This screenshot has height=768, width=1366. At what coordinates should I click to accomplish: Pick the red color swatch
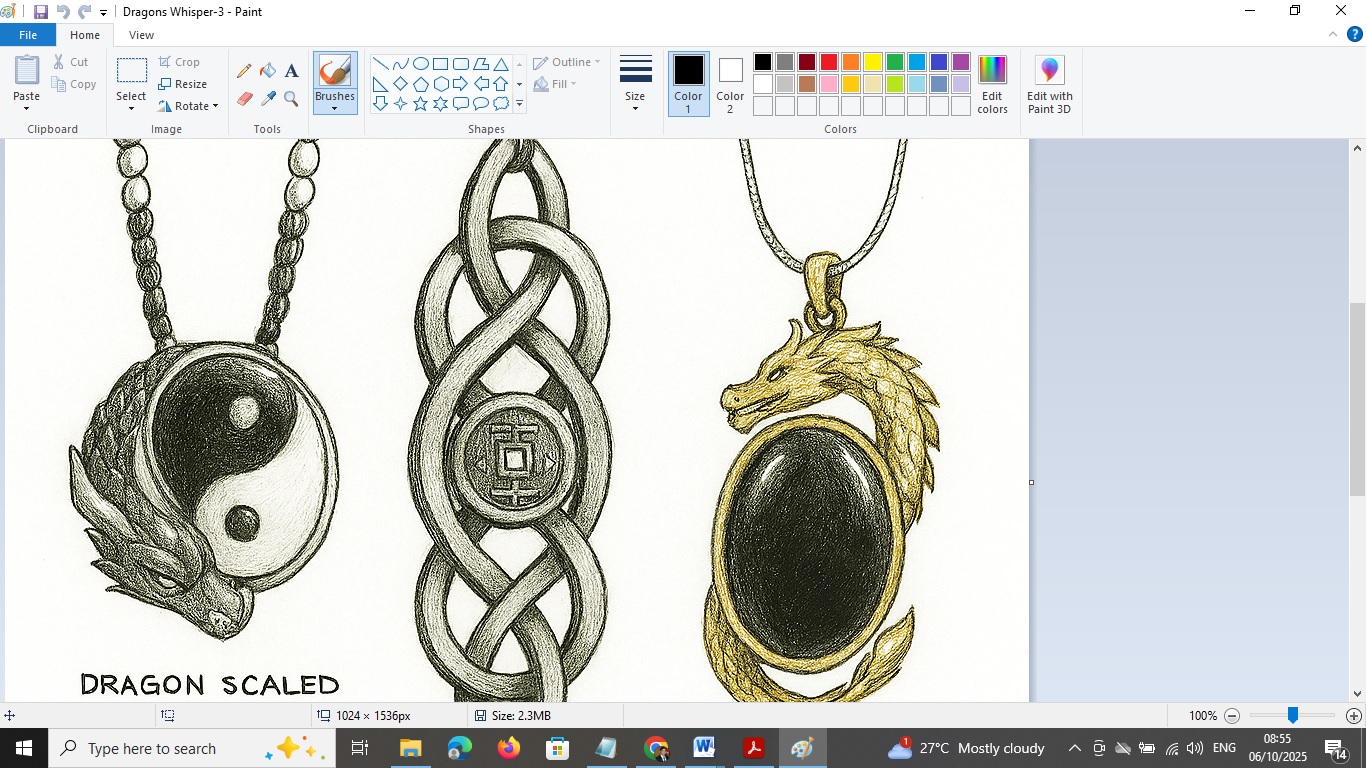point(829,62)
